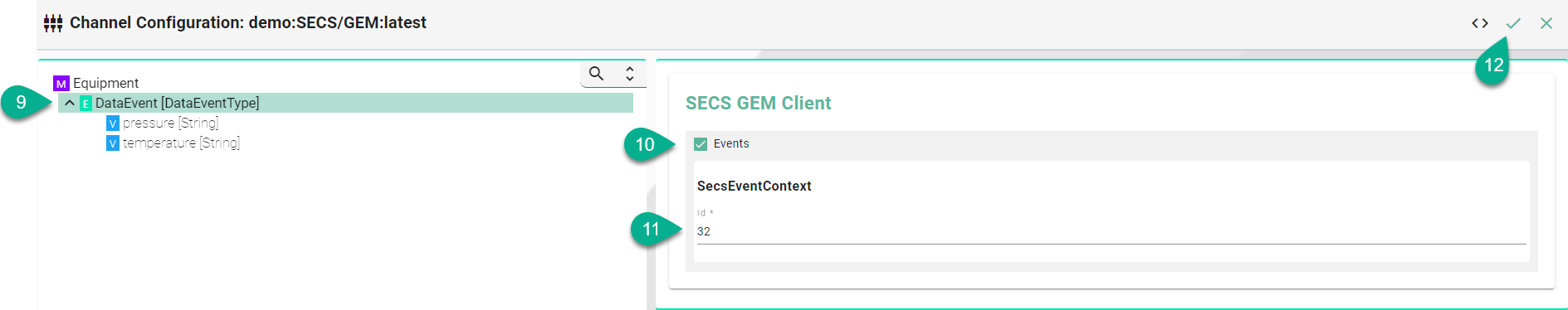Click the Channel Configuration title icon
The height and width of the screenshot is (310, 1568).
53,23
